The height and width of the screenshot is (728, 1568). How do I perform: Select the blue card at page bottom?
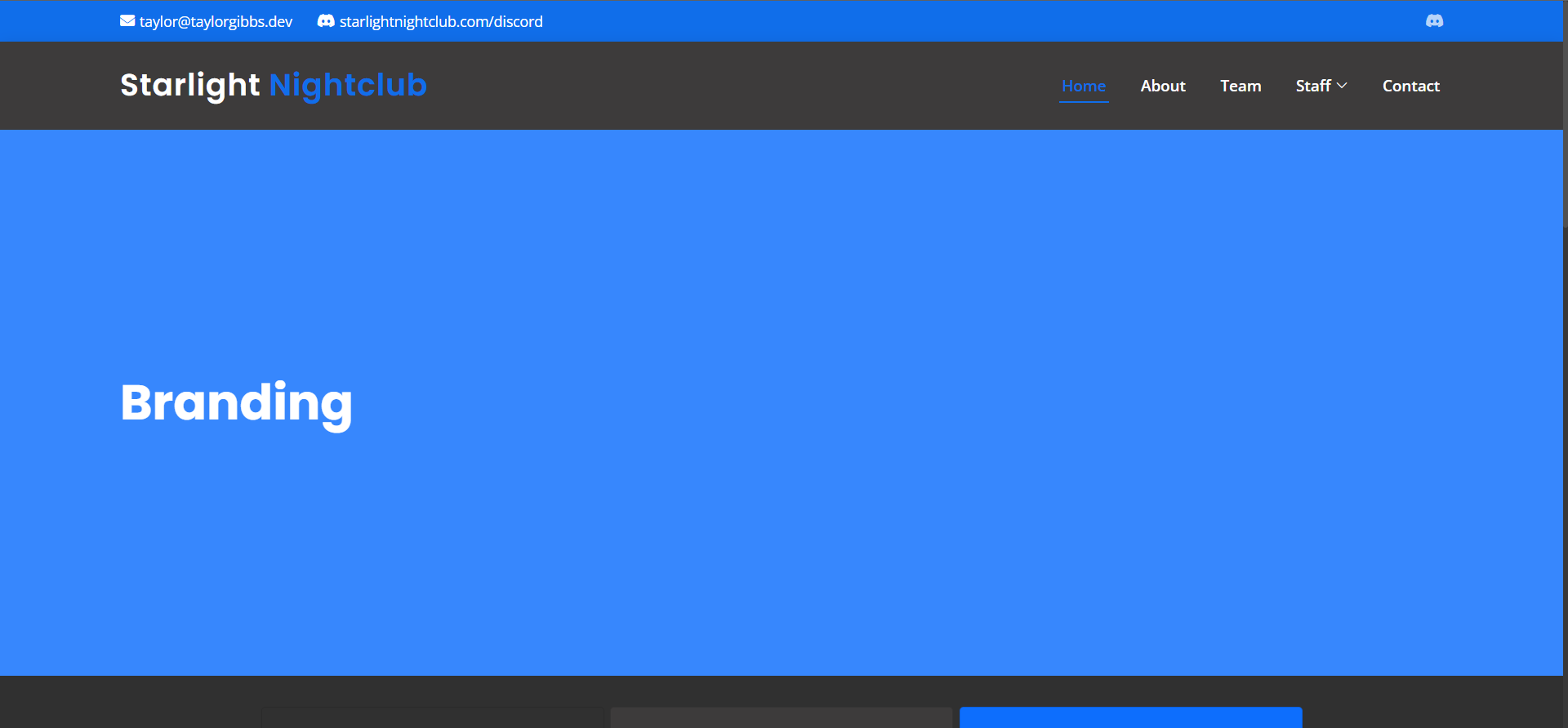point(1130,717)
